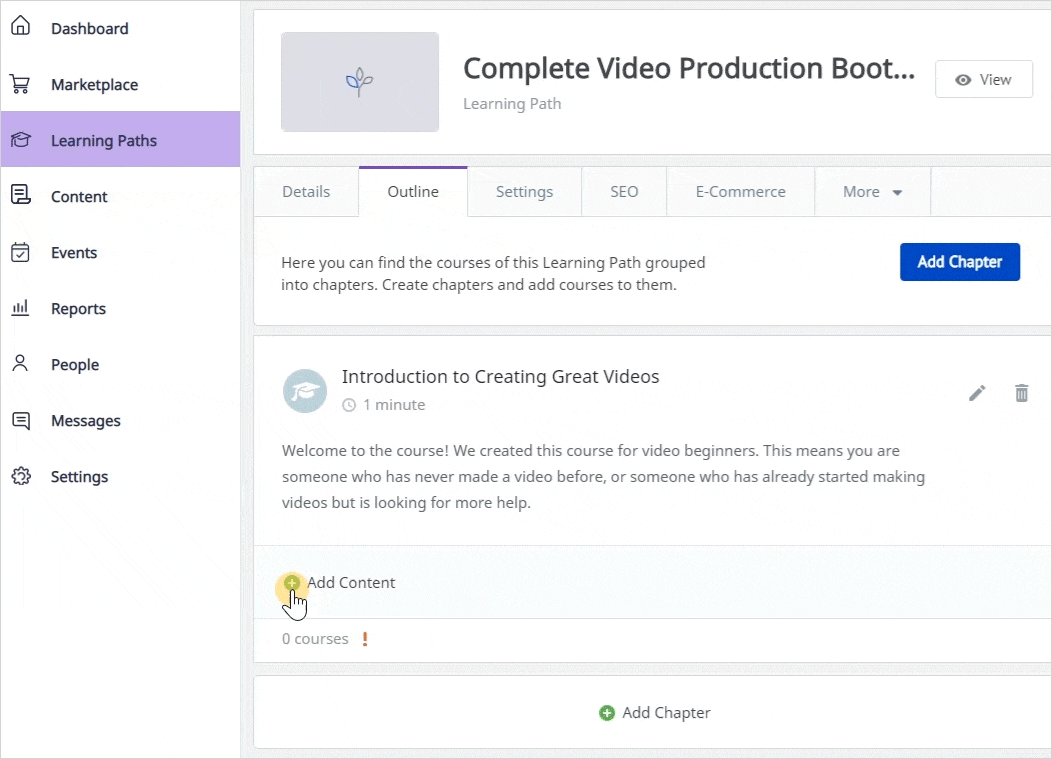The image size is (1052, 759).
Task: Open Events via the calendar icon
Action: [x=20, y=252]
